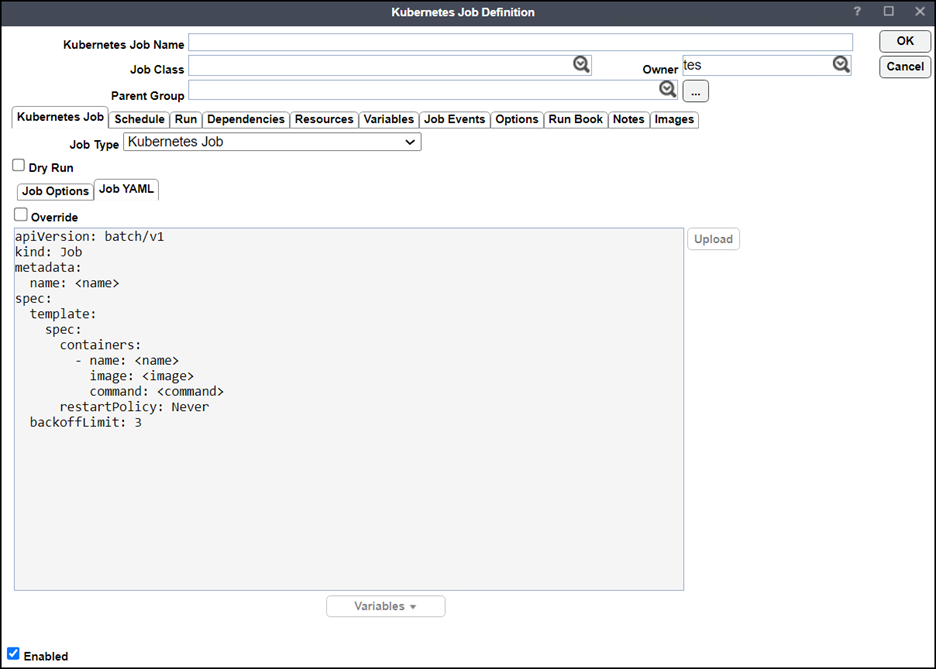This screenshot has height=669, width=936.
Task: Click the 'image: <image>' line
Action: pyautogui.click(x=142, y=376)
